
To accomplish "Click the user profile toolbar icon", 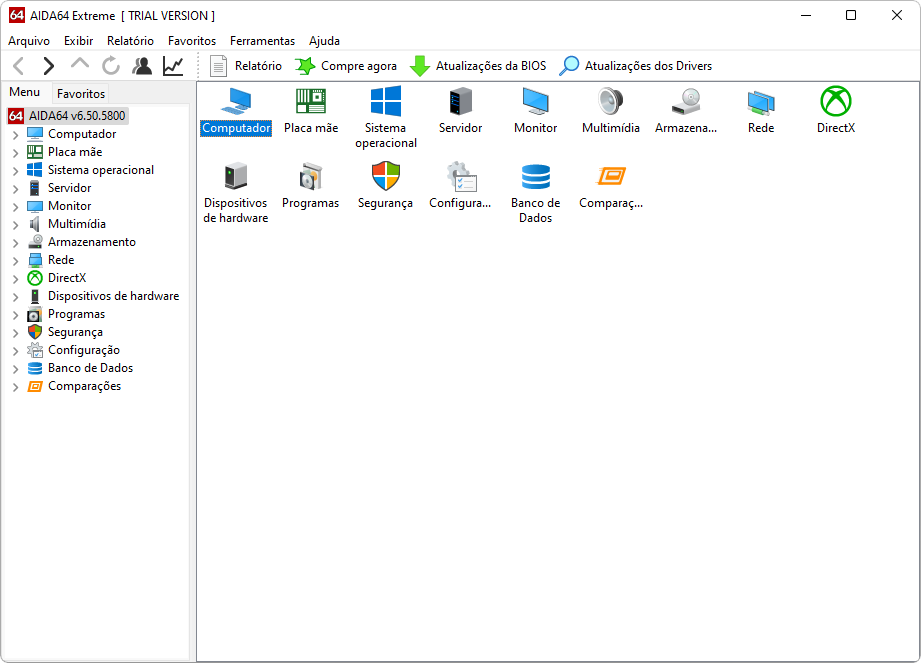I will click(142, 66).
